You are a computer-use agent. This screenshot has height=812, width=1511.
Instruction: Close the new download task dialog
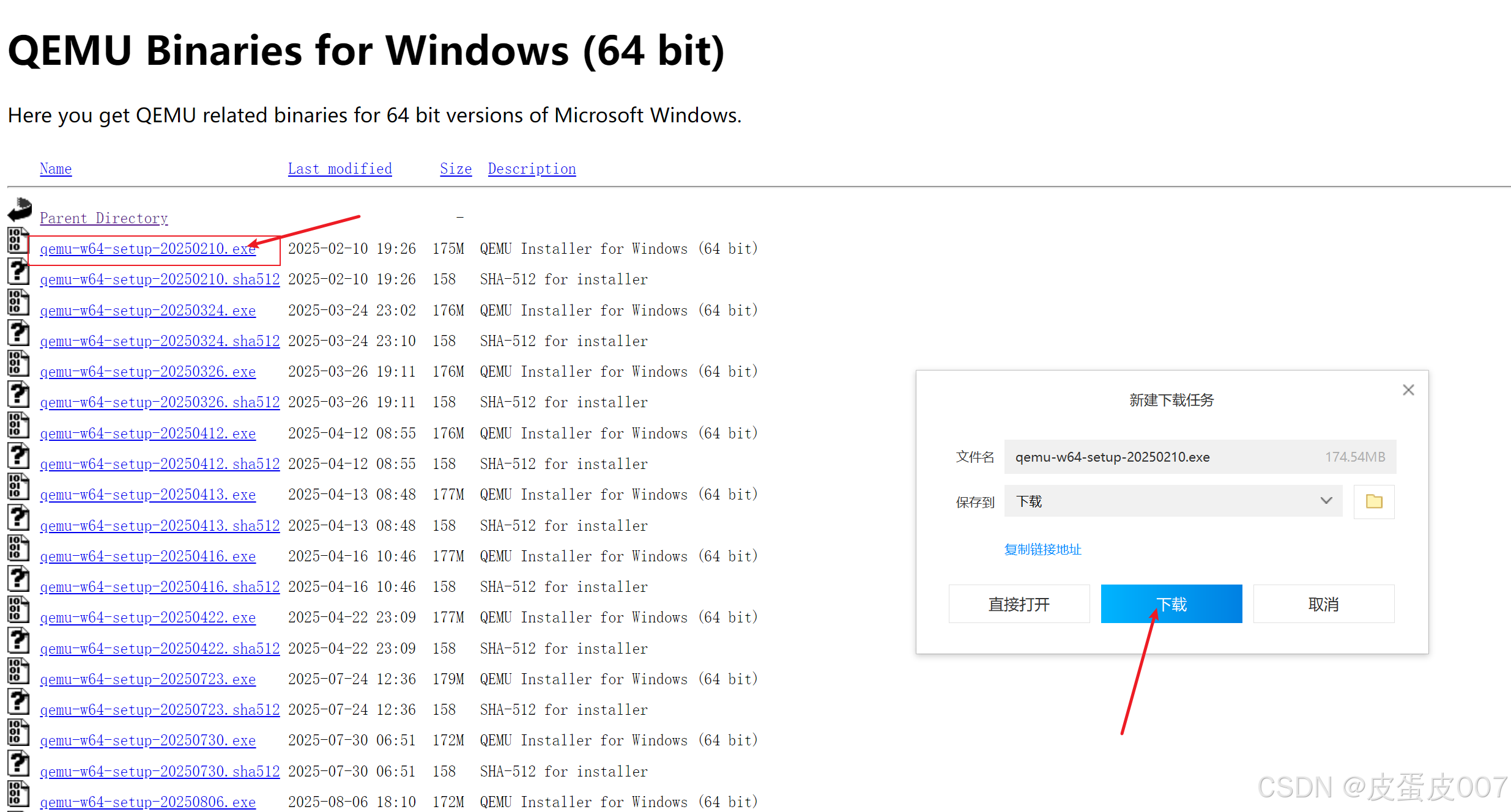pos(1408,390)
